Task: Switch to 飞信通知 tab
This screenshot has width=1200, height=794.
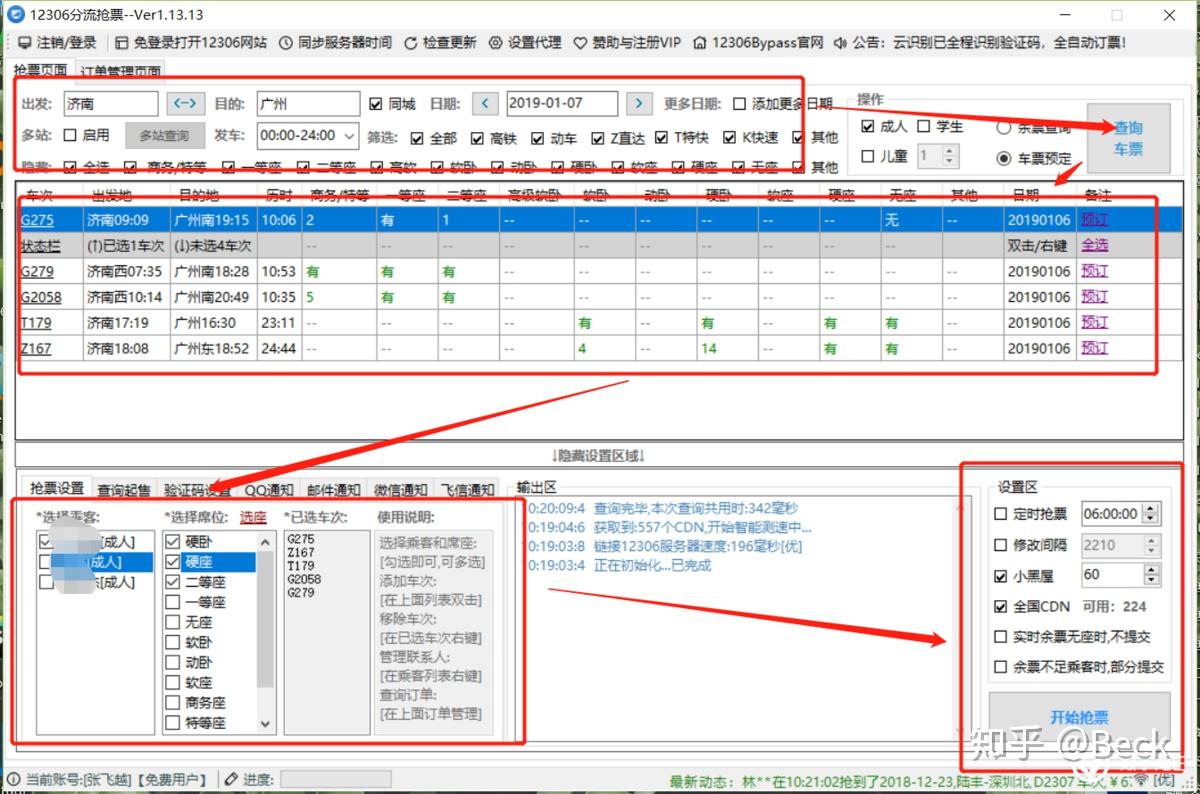Action: (x=467, y=490)
